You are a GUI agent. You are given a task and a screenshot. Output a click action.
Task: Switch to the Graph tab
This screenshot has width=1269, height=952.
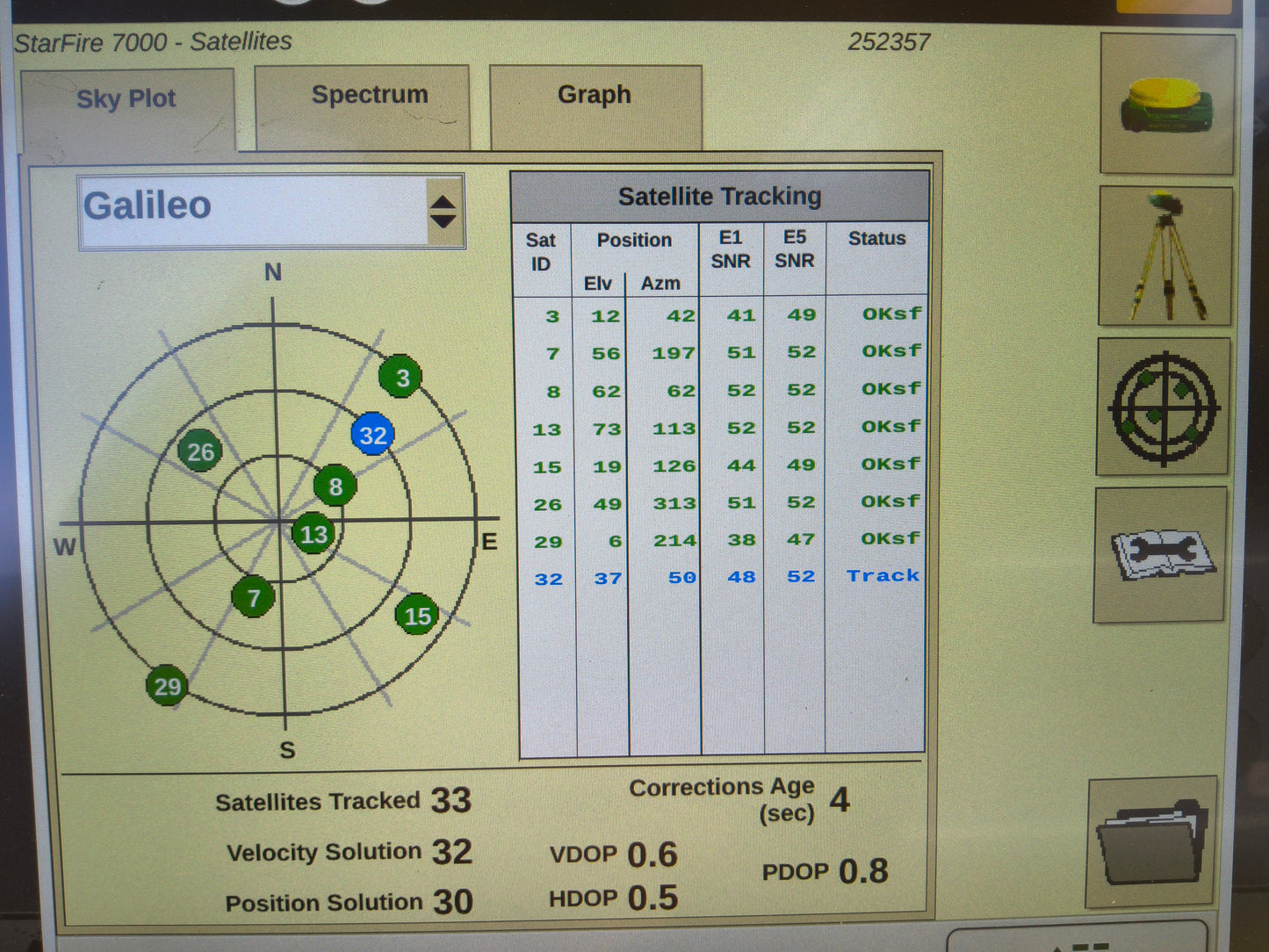coord(595,106)
